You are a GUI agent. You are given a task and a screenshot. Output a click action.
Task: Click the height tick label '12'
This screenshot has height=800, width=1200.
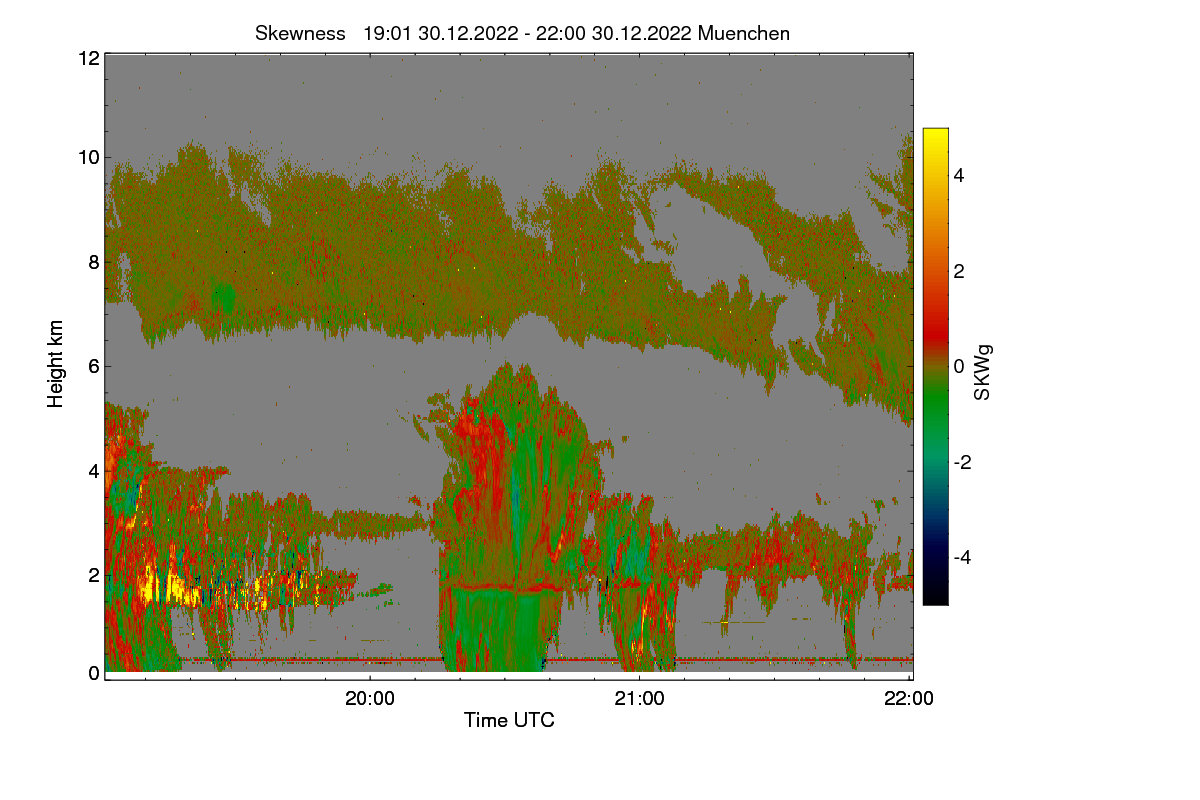(x=88, y=58)
